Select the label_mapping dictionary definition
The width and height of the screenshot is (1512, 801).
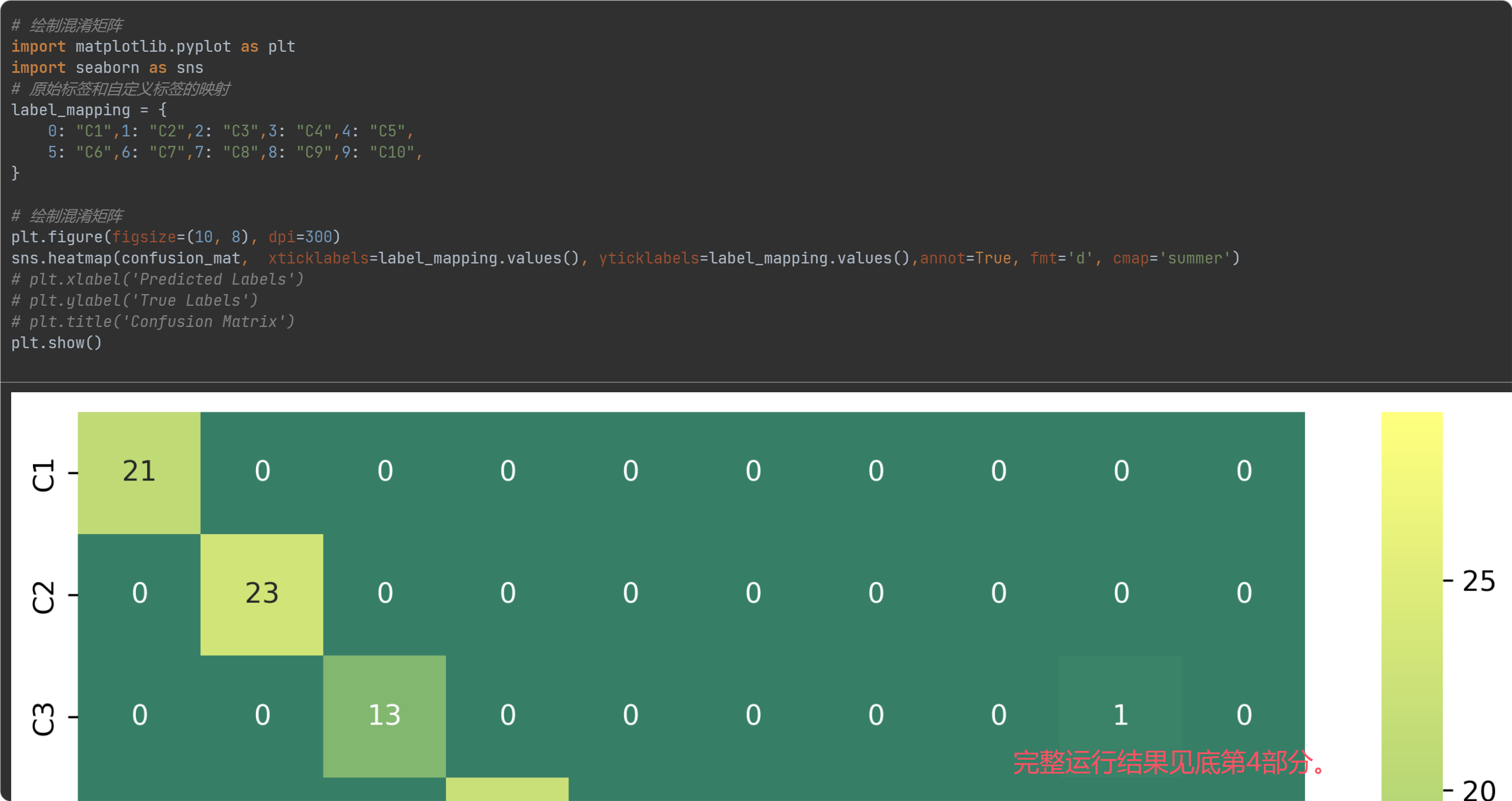[x=88, y=110]
